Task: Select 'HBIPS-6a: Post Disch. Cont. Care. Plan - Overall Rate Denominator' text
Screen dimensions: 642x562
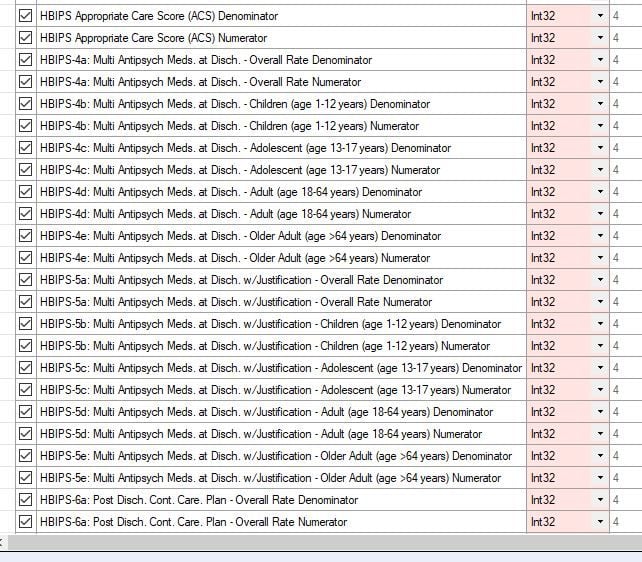Action: 199,500
